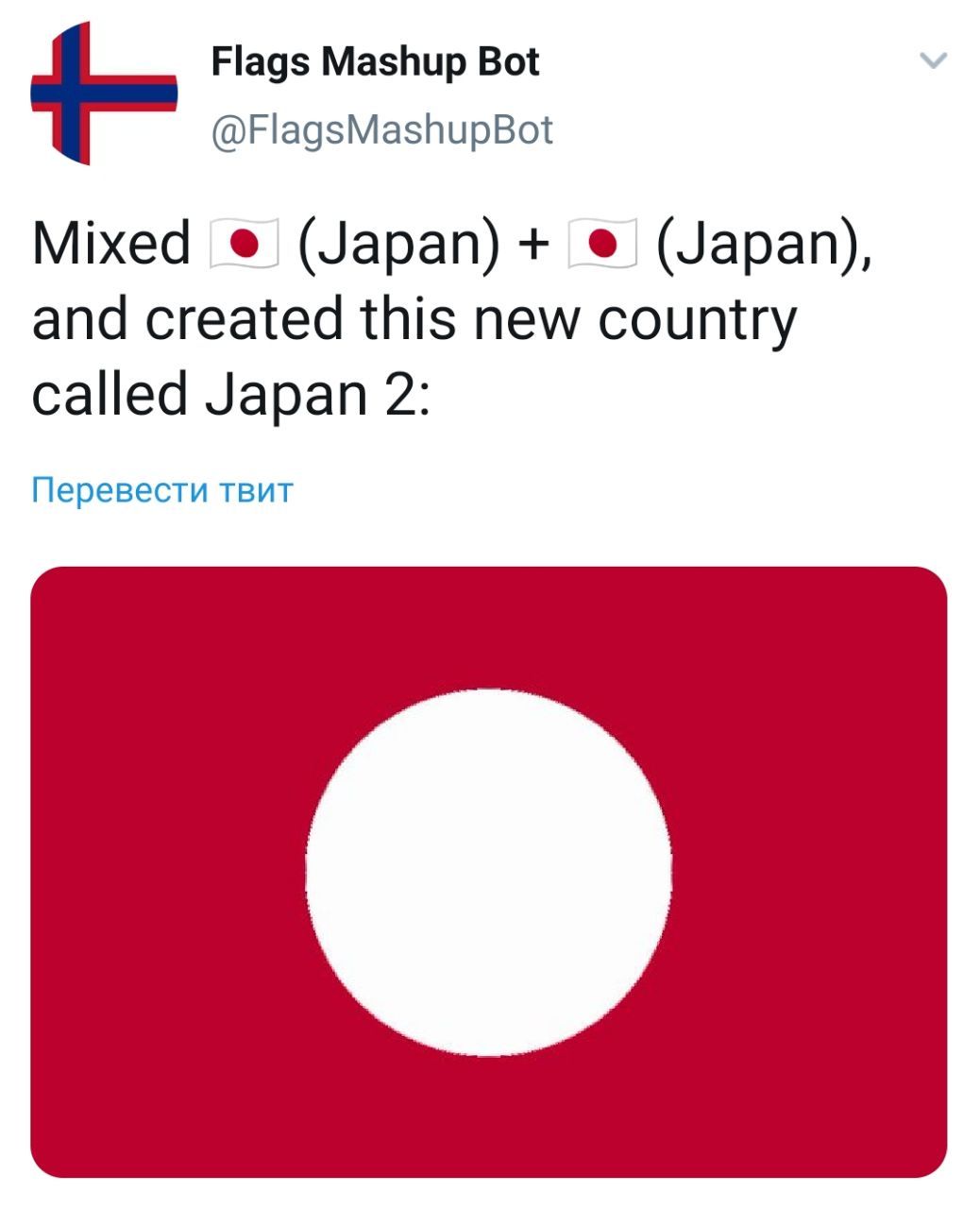
Task: Click the plus sign between the flags
Action: [x=534, y=246]
